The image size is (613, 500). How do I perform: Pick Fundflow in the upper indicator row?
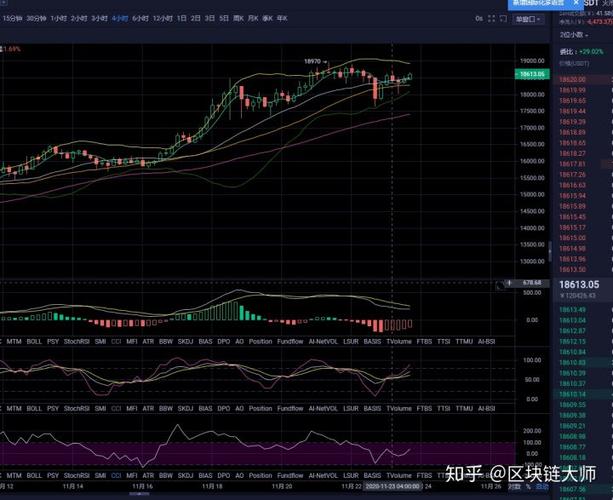(x=291, y=341)
